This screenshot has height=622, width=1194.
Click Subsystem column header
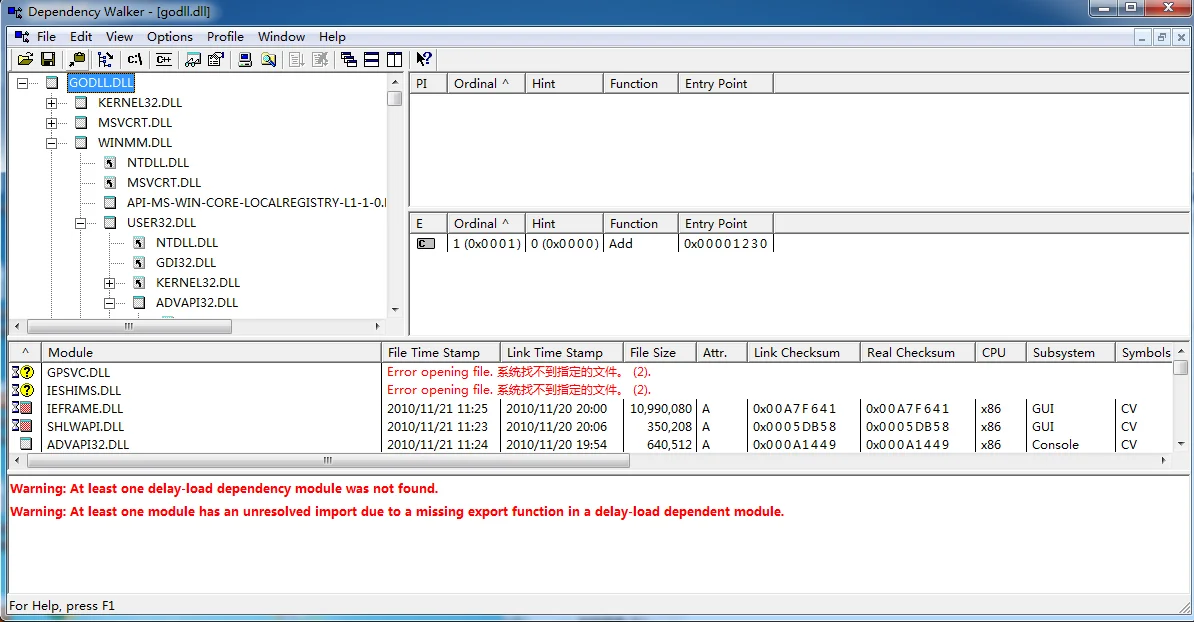[x=1071, y=352]
